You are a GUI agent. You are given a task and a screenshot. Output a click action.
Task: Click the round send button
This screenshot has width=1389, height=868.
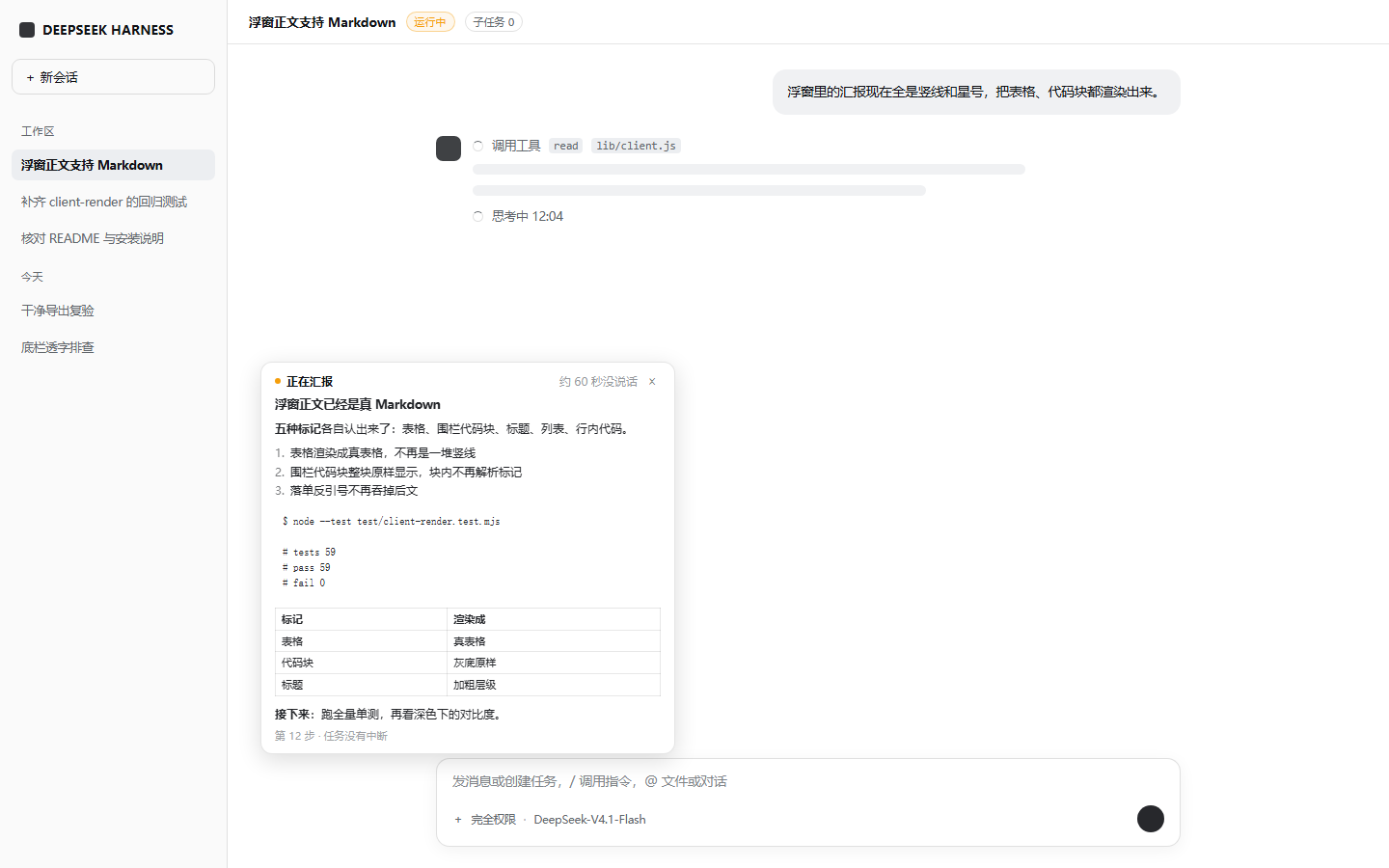pyautogui.click(x=1151, y=819)
